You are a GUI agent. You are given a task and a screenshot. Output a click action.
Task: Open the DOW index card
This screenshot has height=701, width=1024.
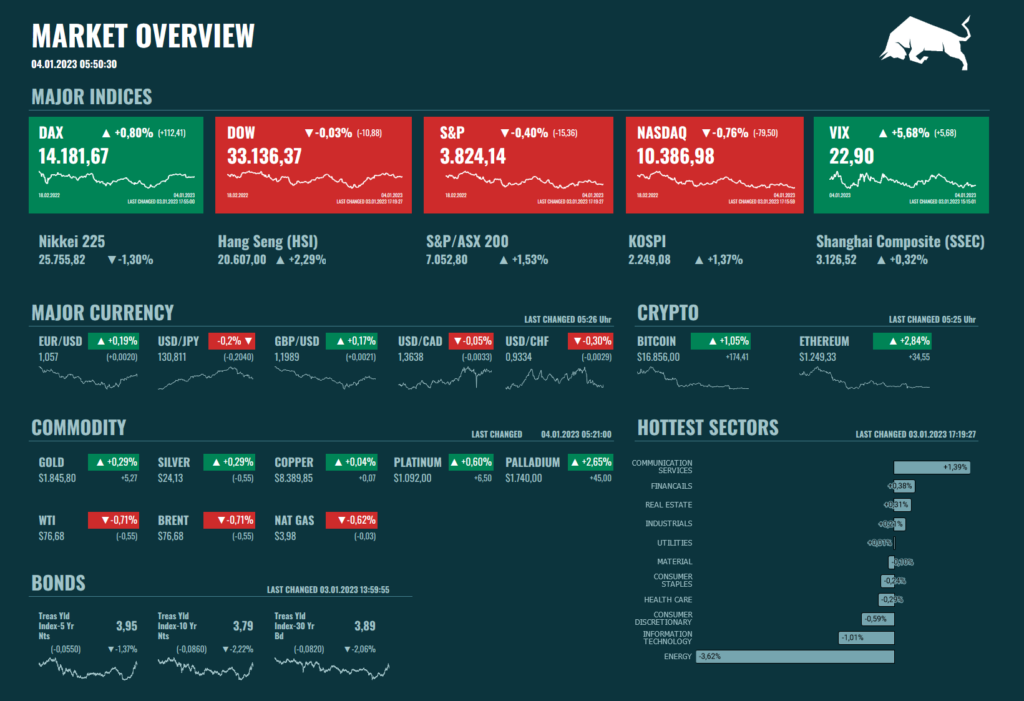[313, 165]
